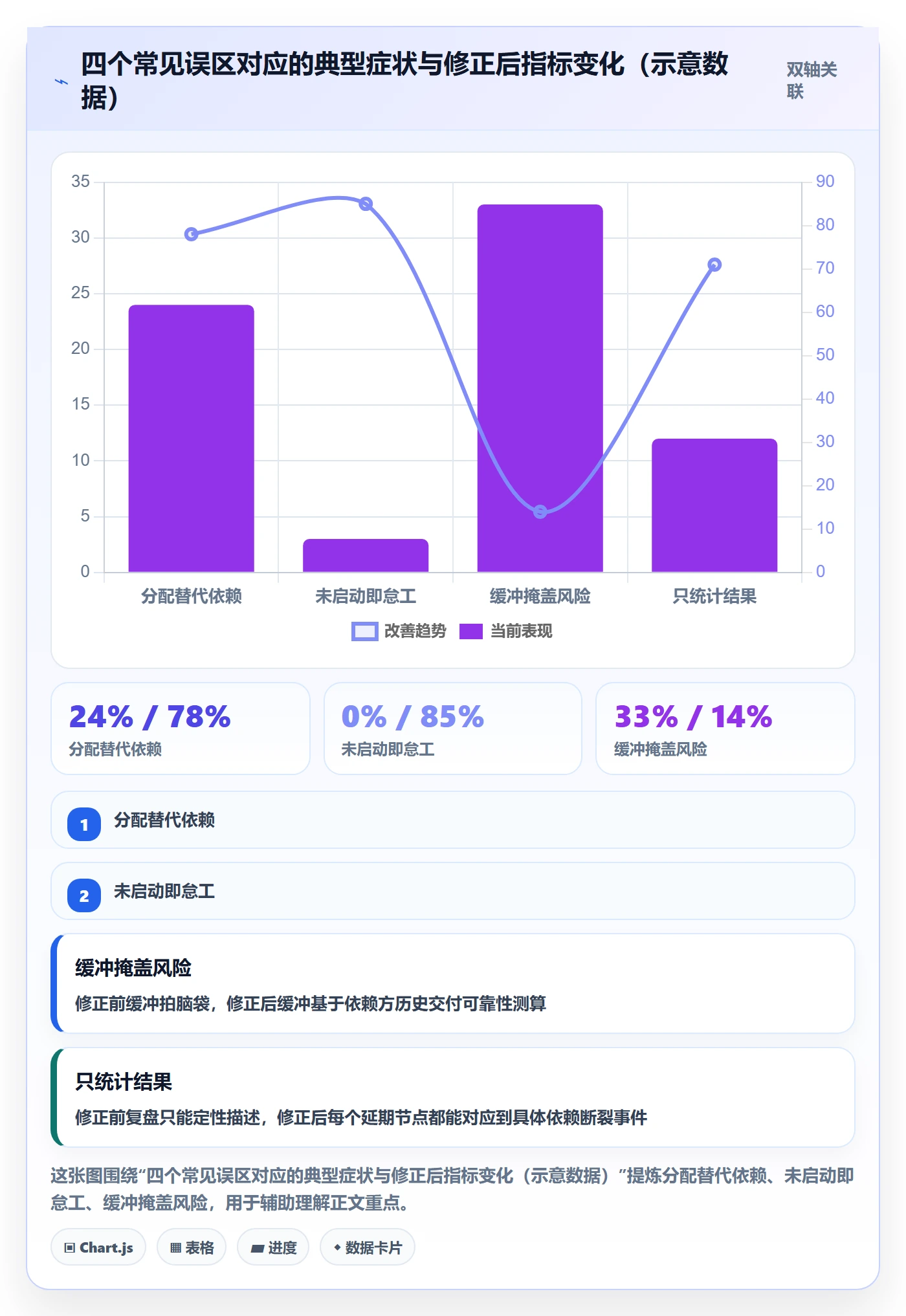906x1316 pixels.
Task: Select the tallest 缓冲掩盖风险 bar
Action: [540, 388]
